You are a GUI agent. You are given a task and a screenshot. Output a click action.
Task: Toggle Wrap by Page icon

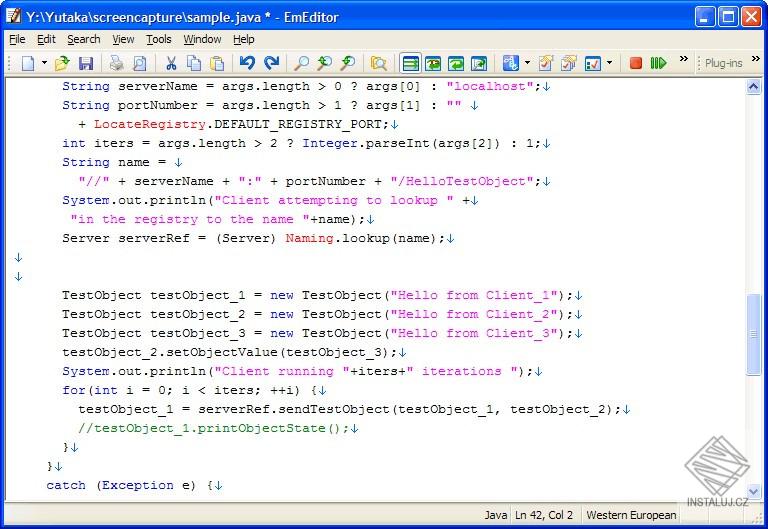tap(479, 63)
